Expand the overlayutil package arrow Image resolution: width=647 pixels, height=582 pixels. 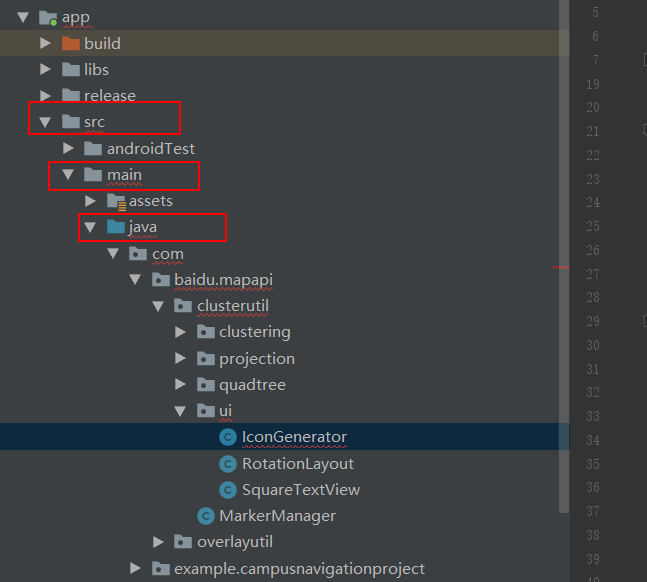coord(158,542)
